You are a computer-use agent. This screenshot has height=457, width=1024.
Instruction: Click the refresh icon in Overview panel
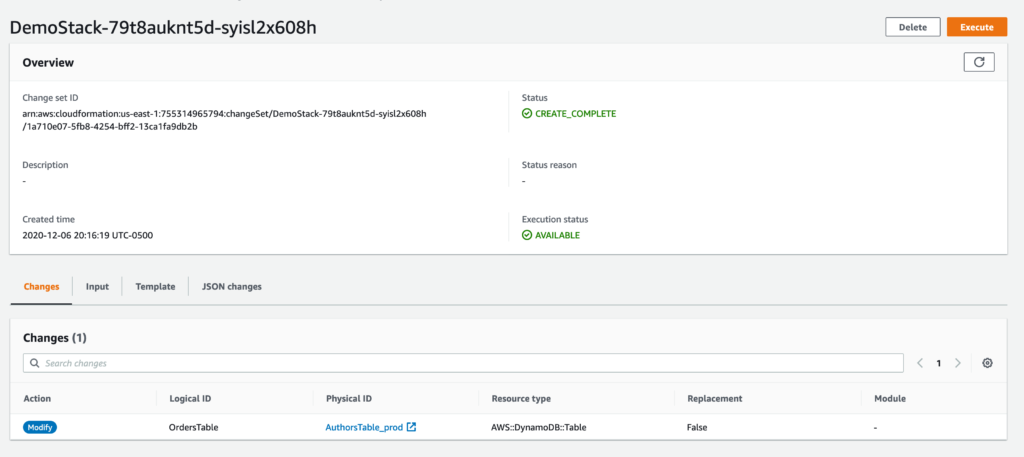click(979, 62)
